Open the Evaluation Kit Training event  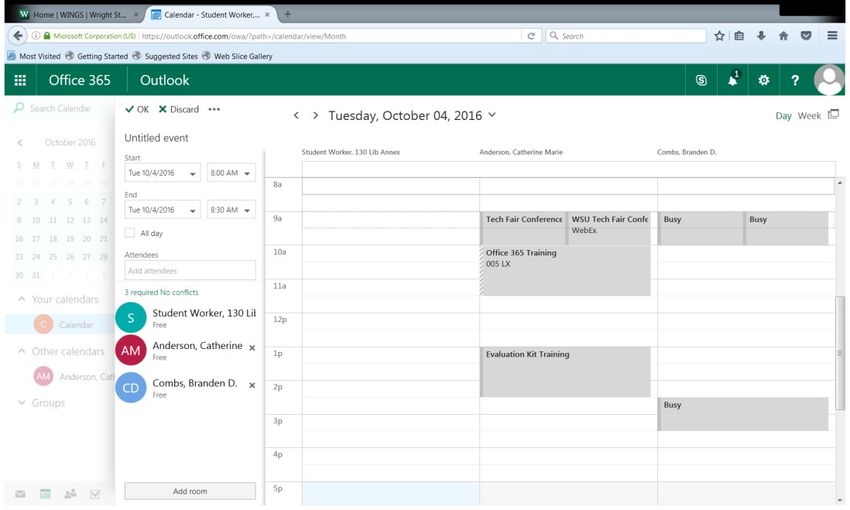click(565, 372)
